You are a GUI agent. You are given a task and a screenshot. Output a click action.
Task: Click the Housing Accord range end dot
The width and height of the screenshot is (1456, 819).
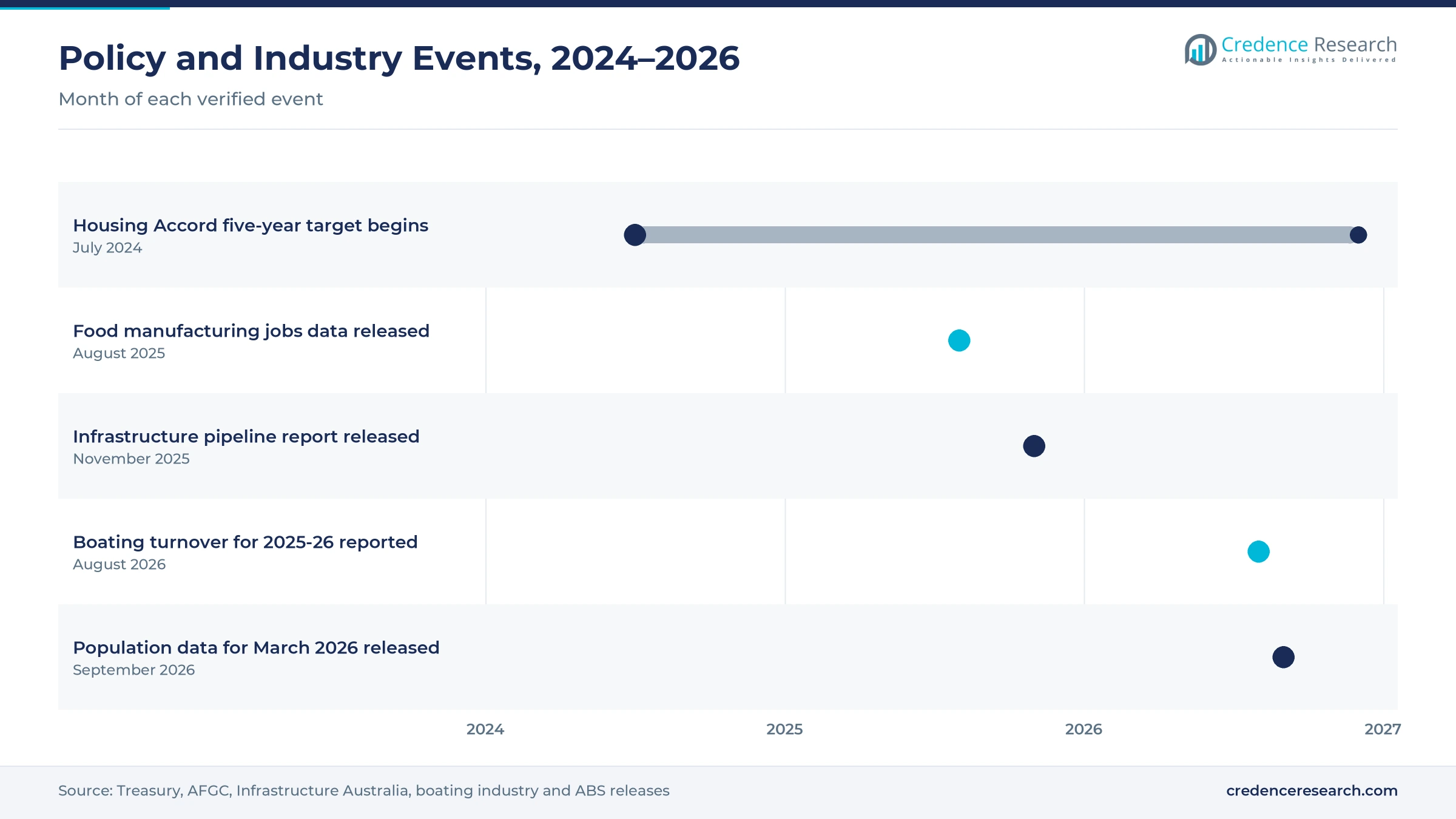(x=1358, y=235)
